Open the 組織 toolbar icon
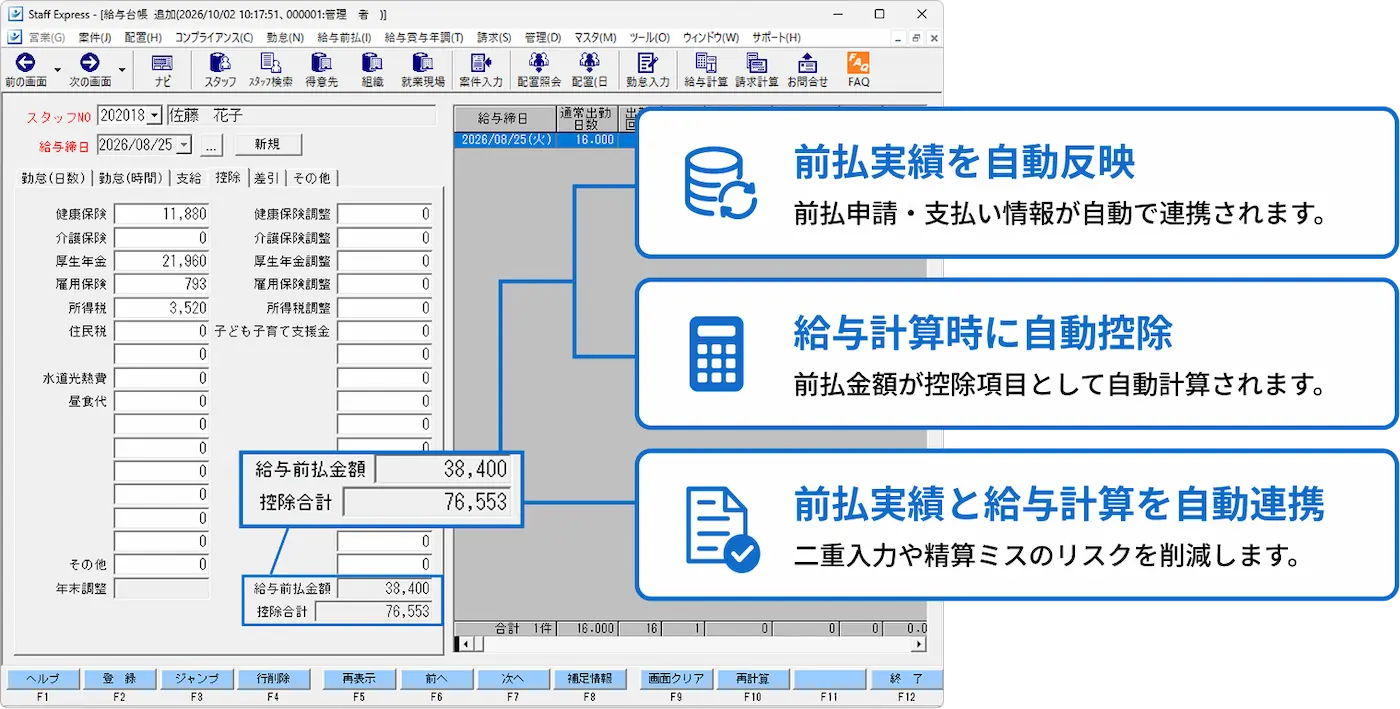 tap(372, 63)
